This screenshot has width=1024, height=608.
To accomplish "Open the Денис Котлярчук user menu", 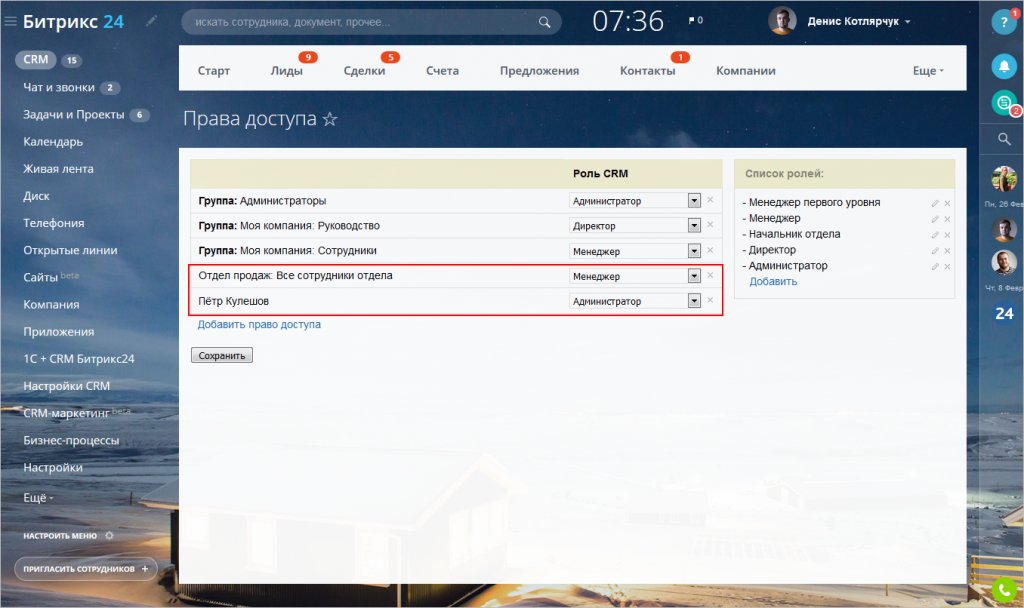I will 858,22.
